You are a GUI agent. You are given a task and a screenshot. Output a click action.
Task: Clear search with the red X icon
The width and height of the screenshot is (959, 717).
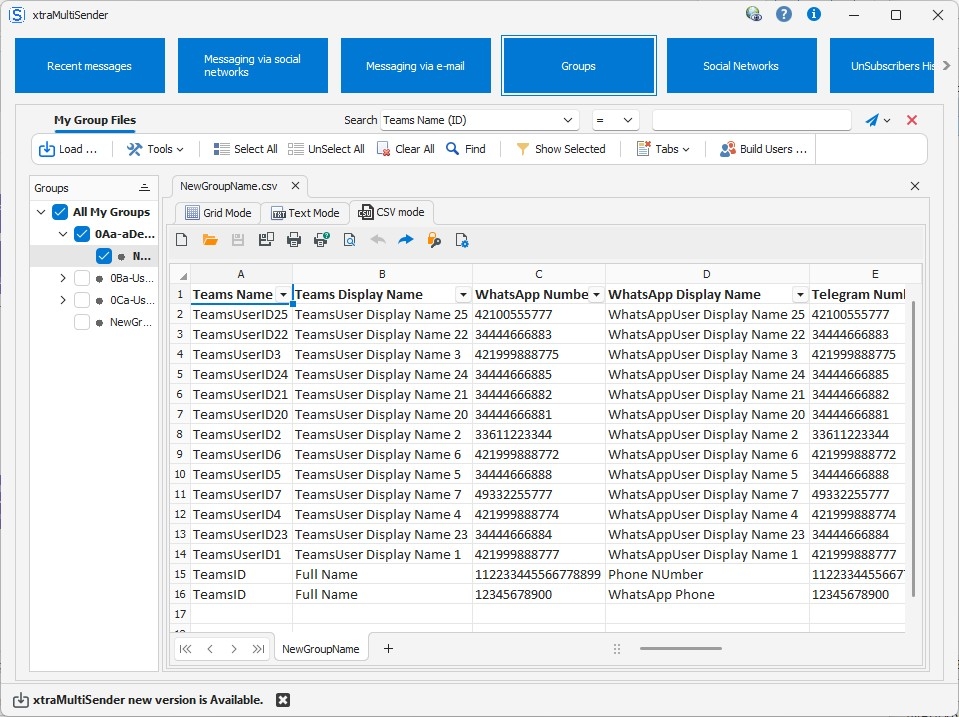[912, 120]
